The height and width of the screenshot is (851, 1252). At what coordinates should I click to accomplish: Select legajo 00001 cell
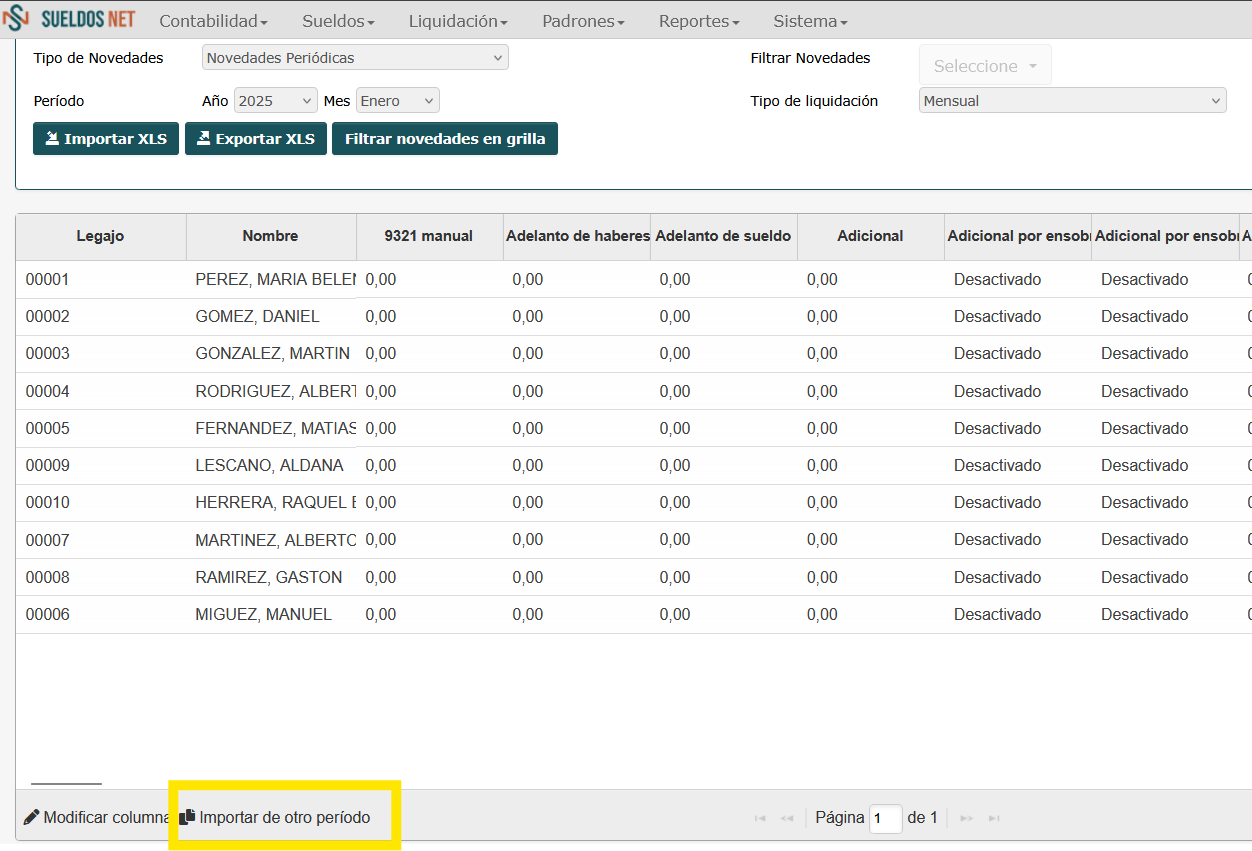101,280
